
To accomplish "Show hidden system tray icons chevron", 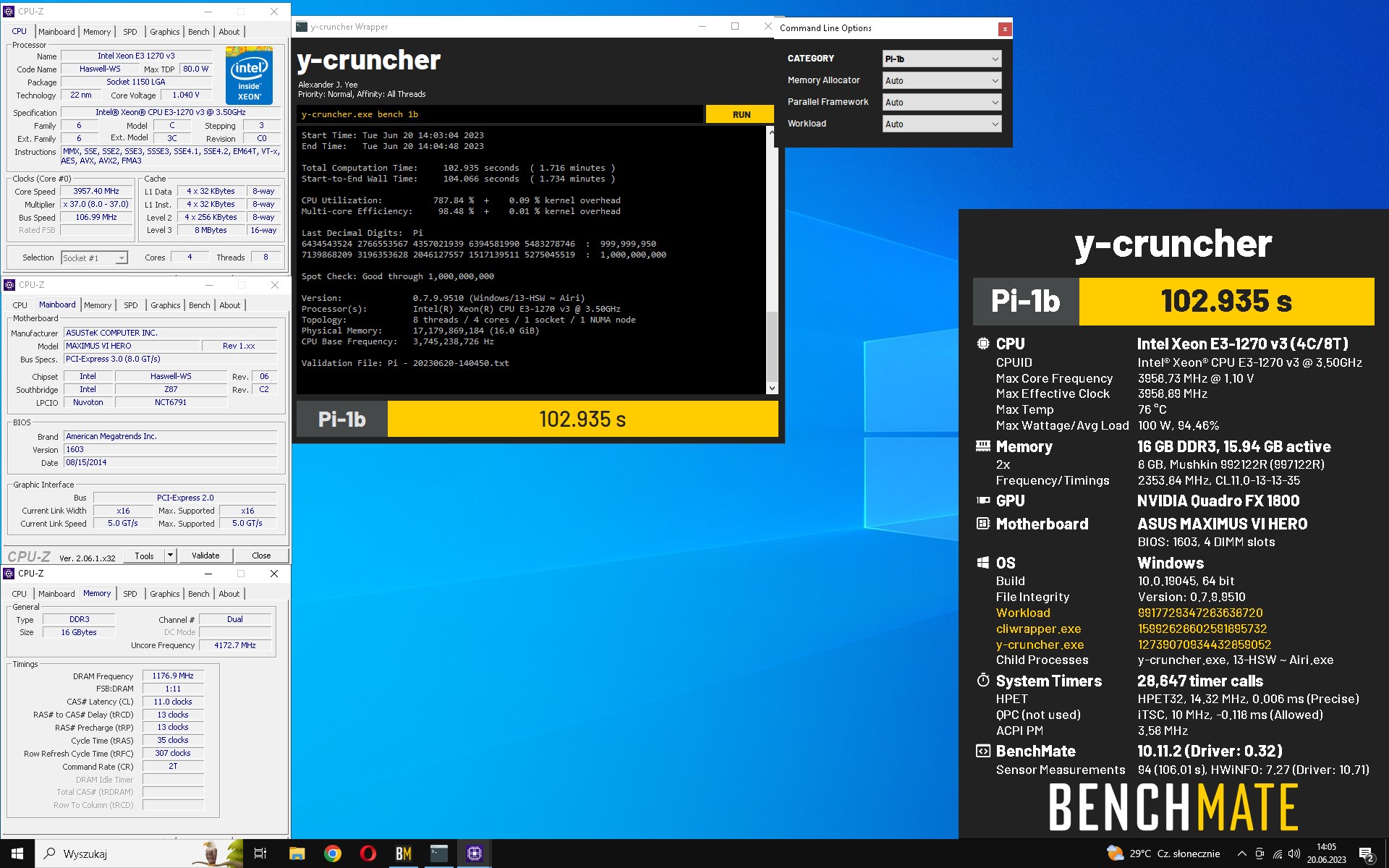I will [1241, 854].
